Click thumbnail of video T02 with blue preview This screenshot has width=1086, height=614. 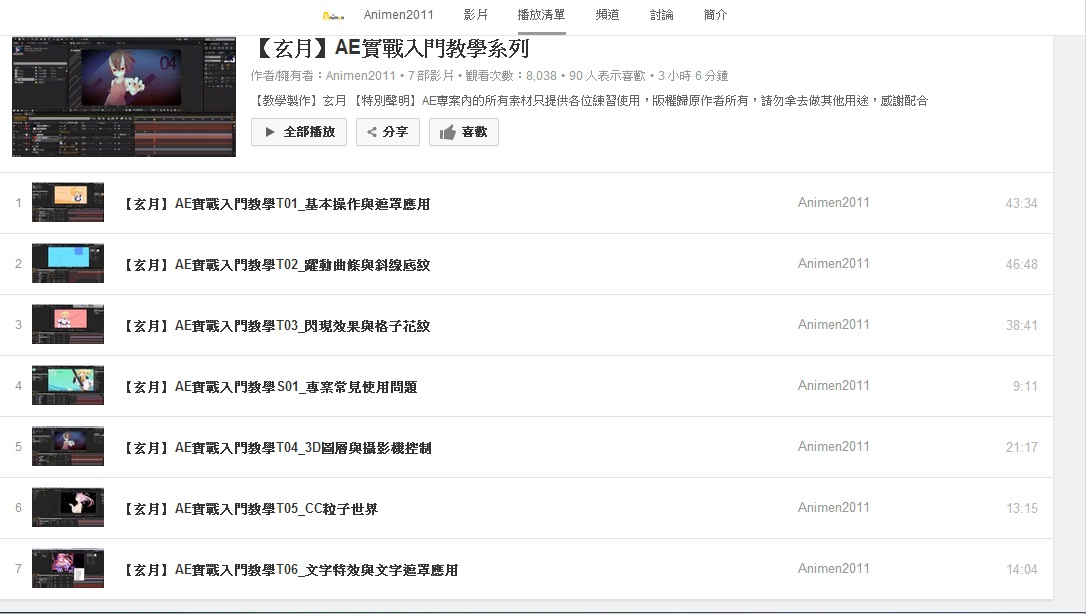click(68, 264)
